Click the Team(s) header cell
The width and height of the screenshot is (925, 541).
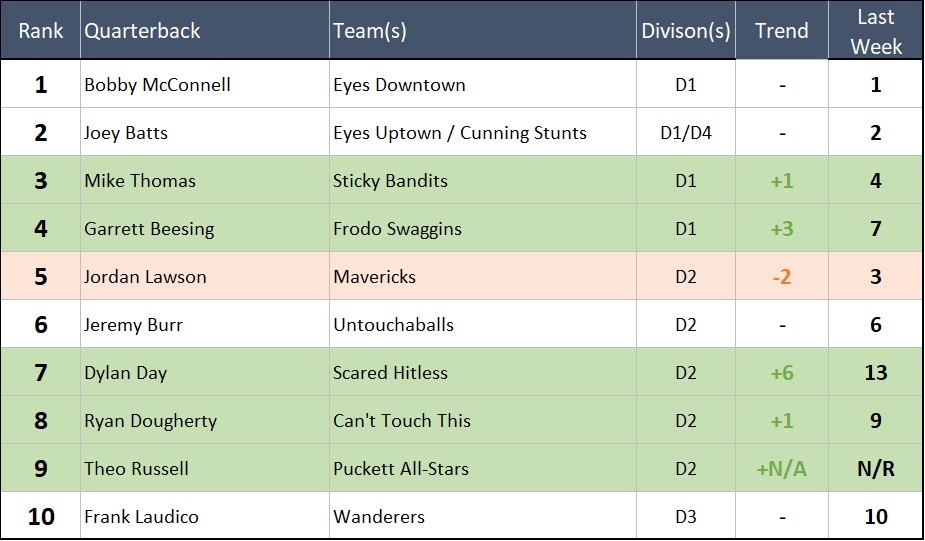[370, 31]
